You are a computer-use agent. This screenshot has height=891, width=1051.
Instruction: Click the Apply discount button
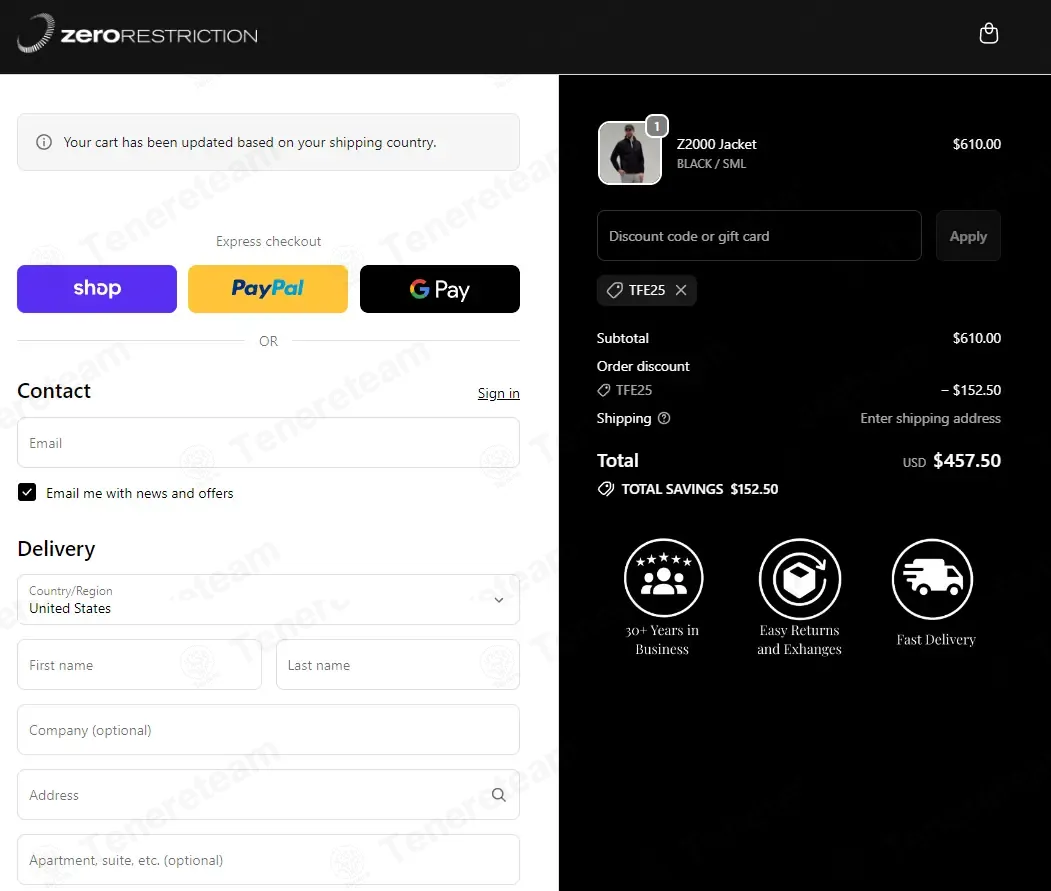(968, 236)
